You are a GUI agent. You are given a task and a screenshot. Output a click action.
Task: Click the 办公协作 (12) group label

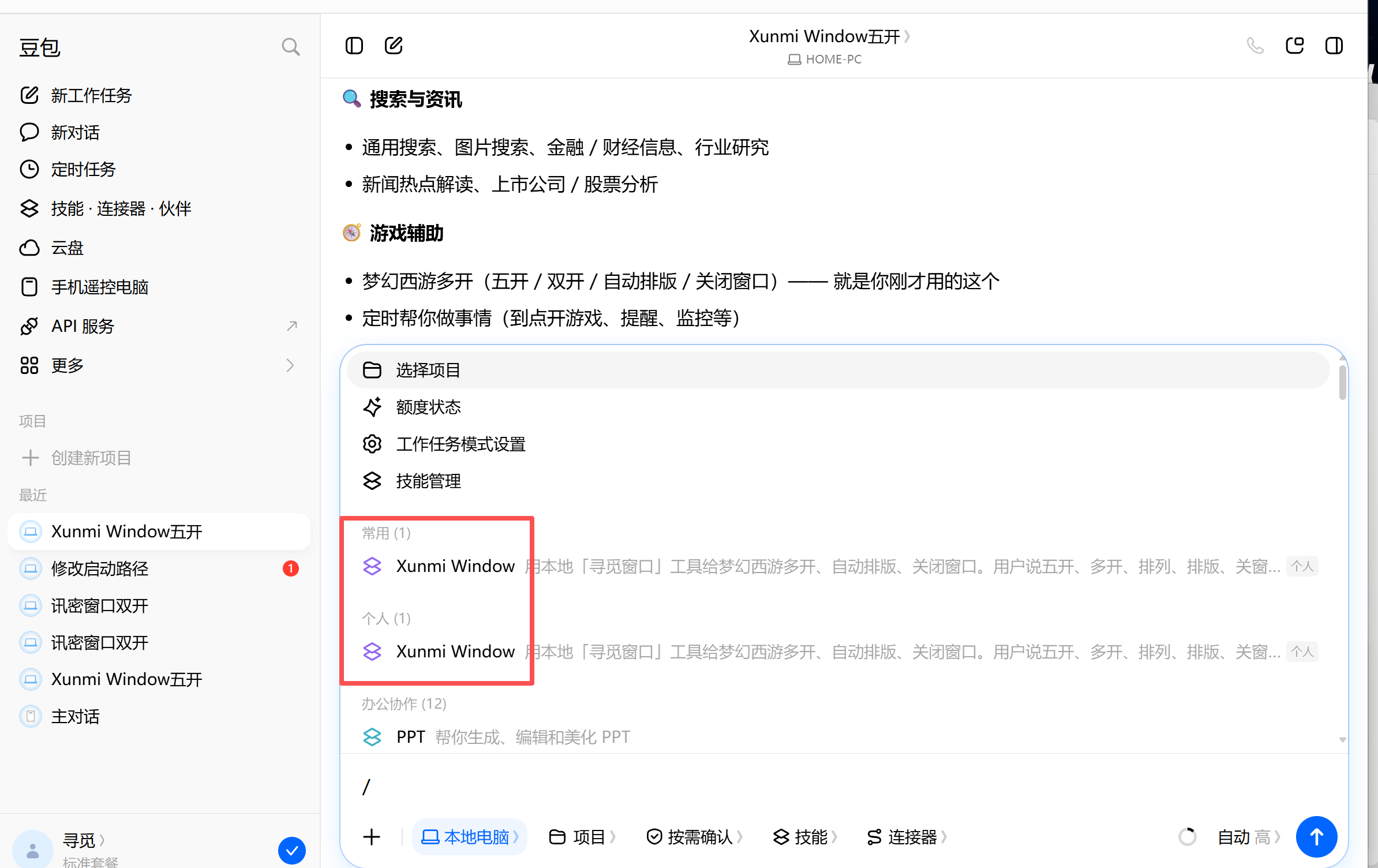click(x=404, y=704)
